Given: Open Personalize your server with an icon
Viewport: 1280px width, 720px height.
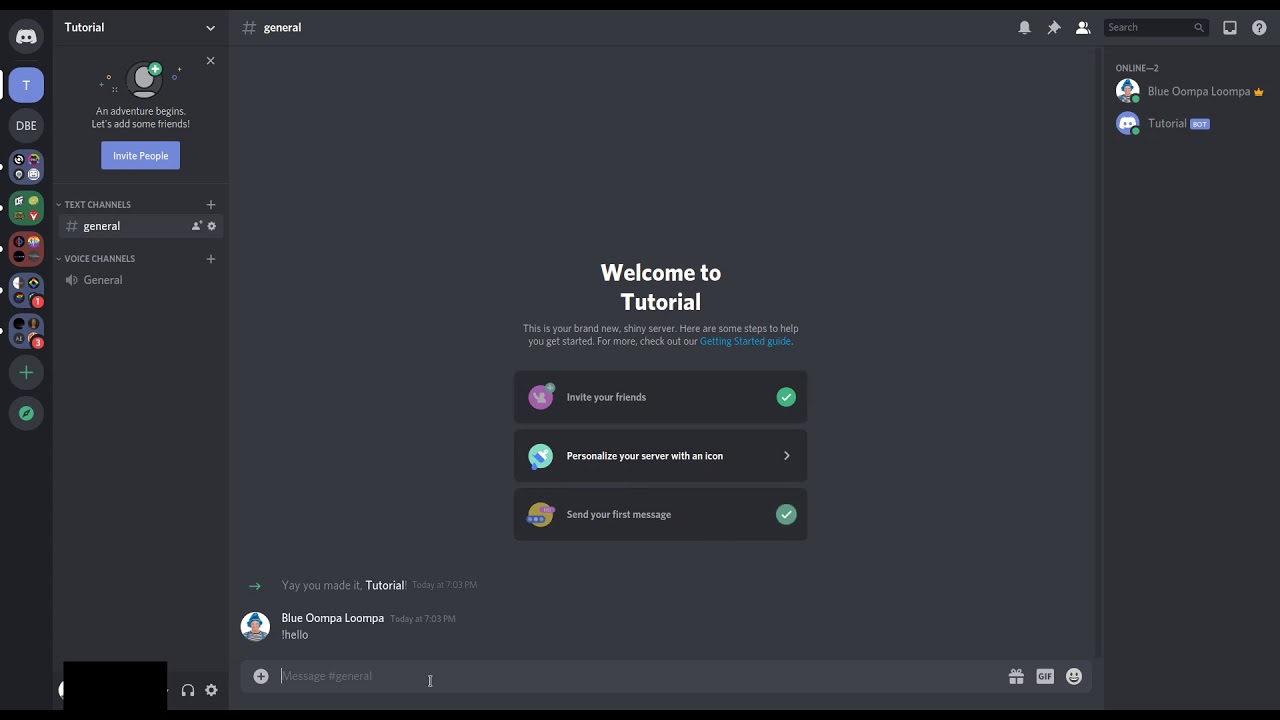Looking at the screenshot, I should tap(660, 456).
